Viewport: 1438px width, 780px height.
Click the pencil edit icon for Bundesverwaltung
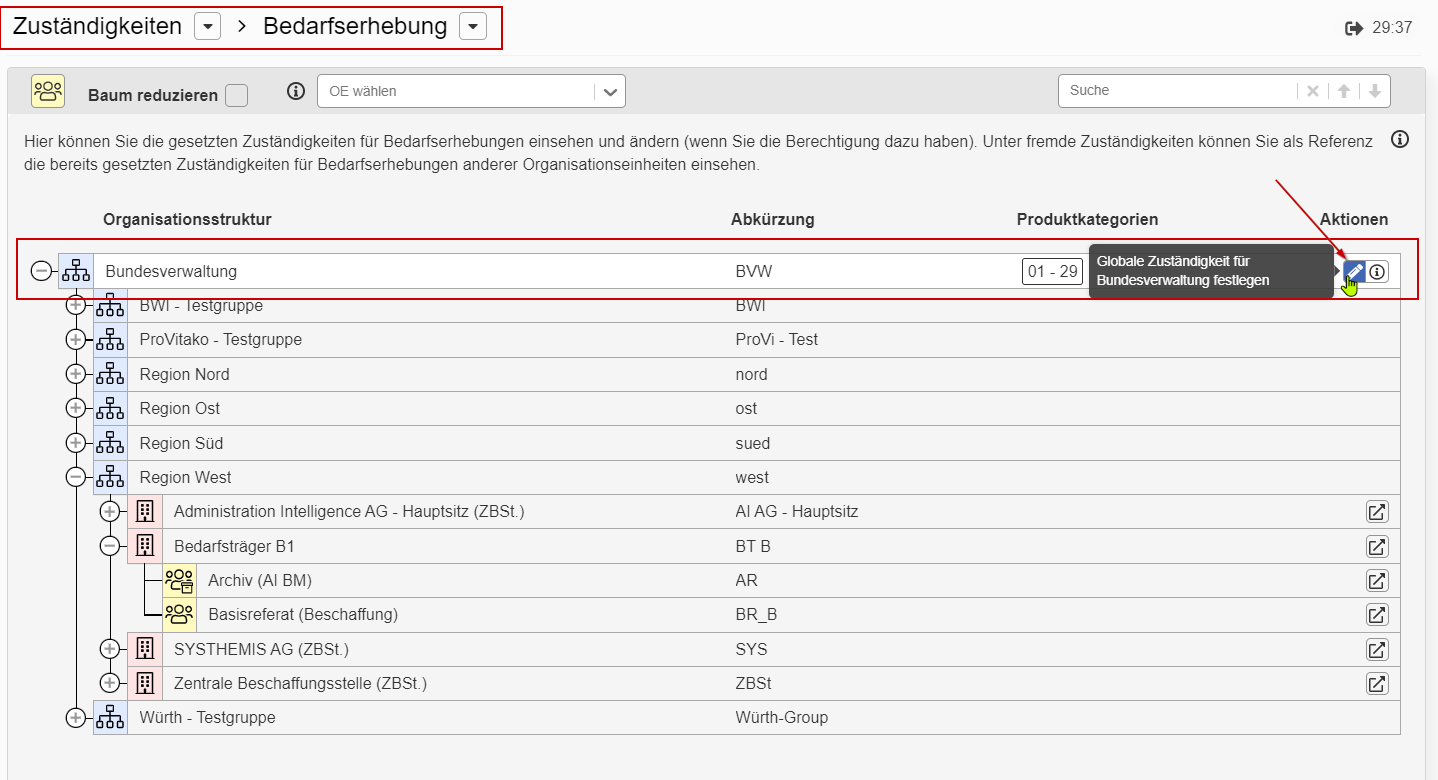[1354, 271]
